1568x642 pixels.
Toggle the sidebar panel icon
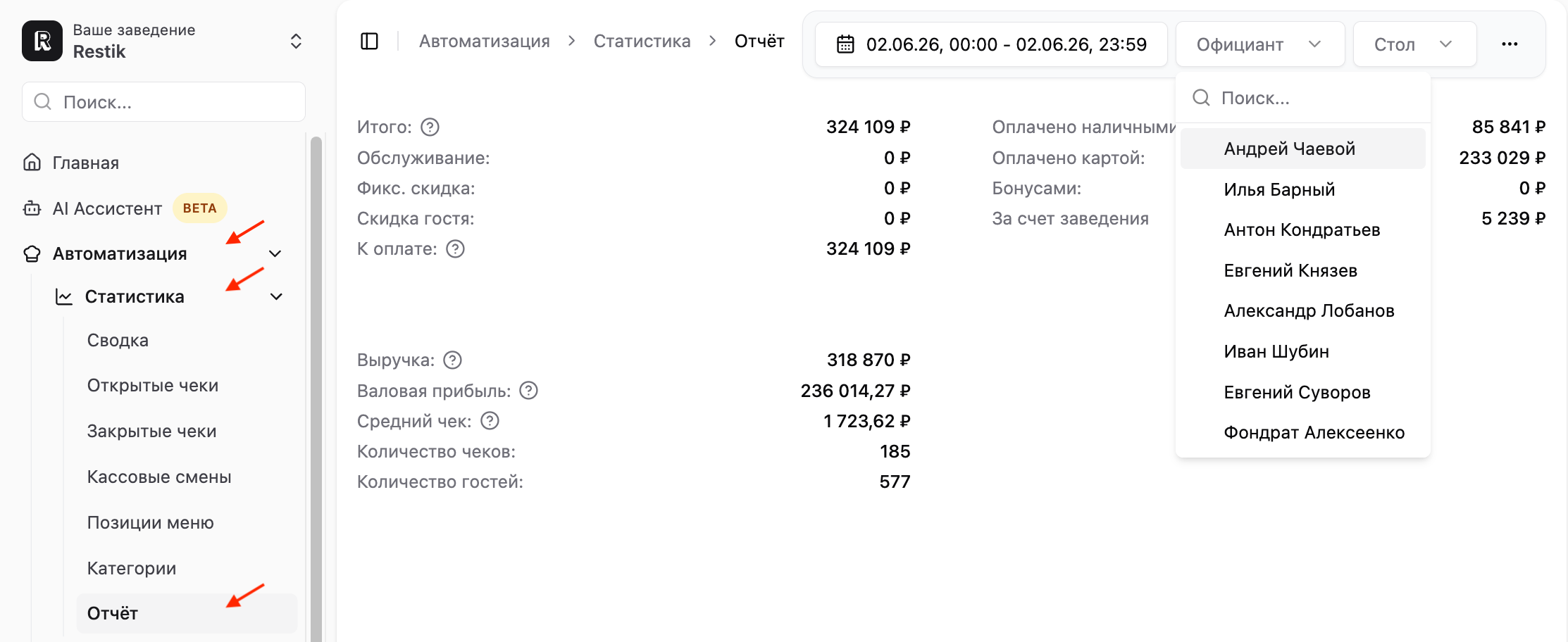click(x=369, y=42)
